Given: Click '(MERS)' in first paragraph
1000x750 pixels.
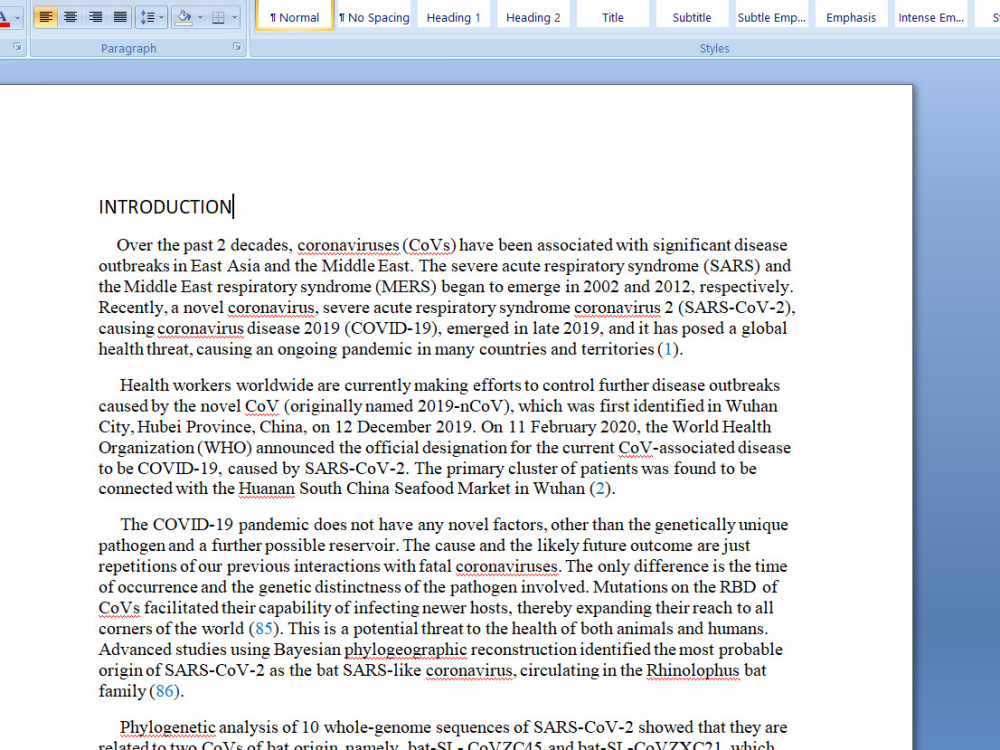Looking at the screenshot, I should [x=408, y=287].
